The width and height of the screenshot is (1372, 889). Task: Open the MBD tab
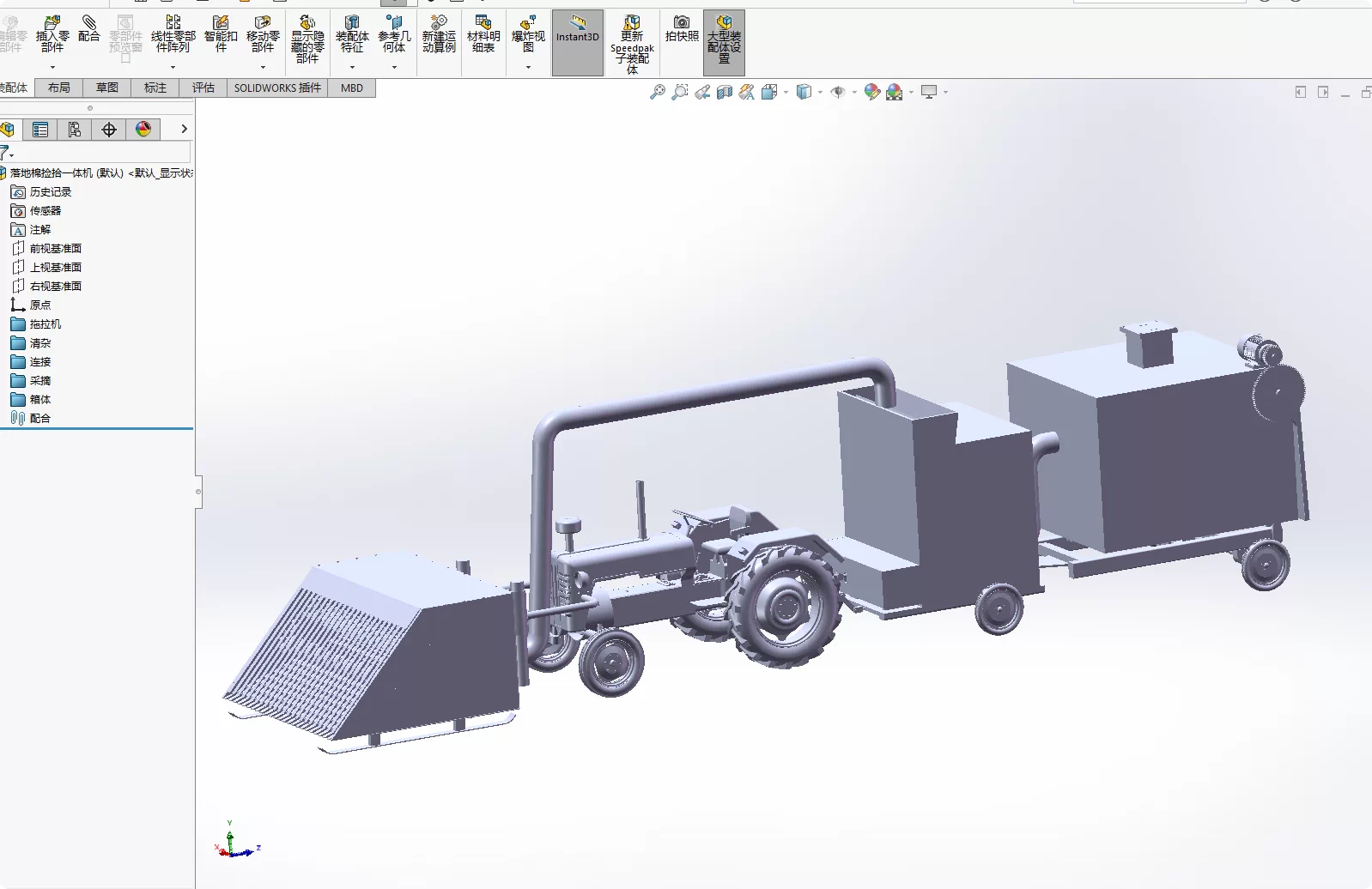352,88
